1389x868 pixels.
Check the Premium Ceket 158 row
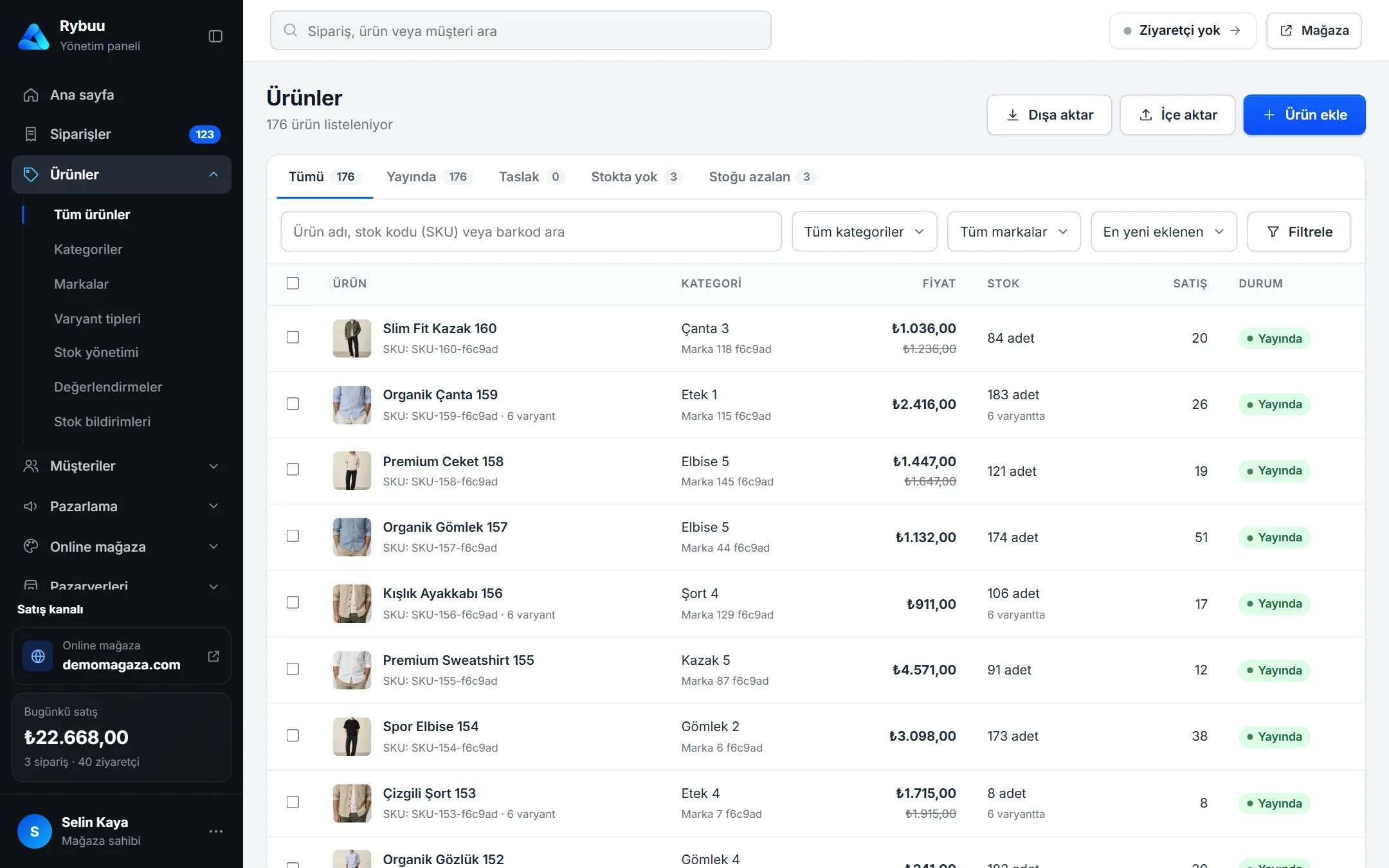click(293, 469)
